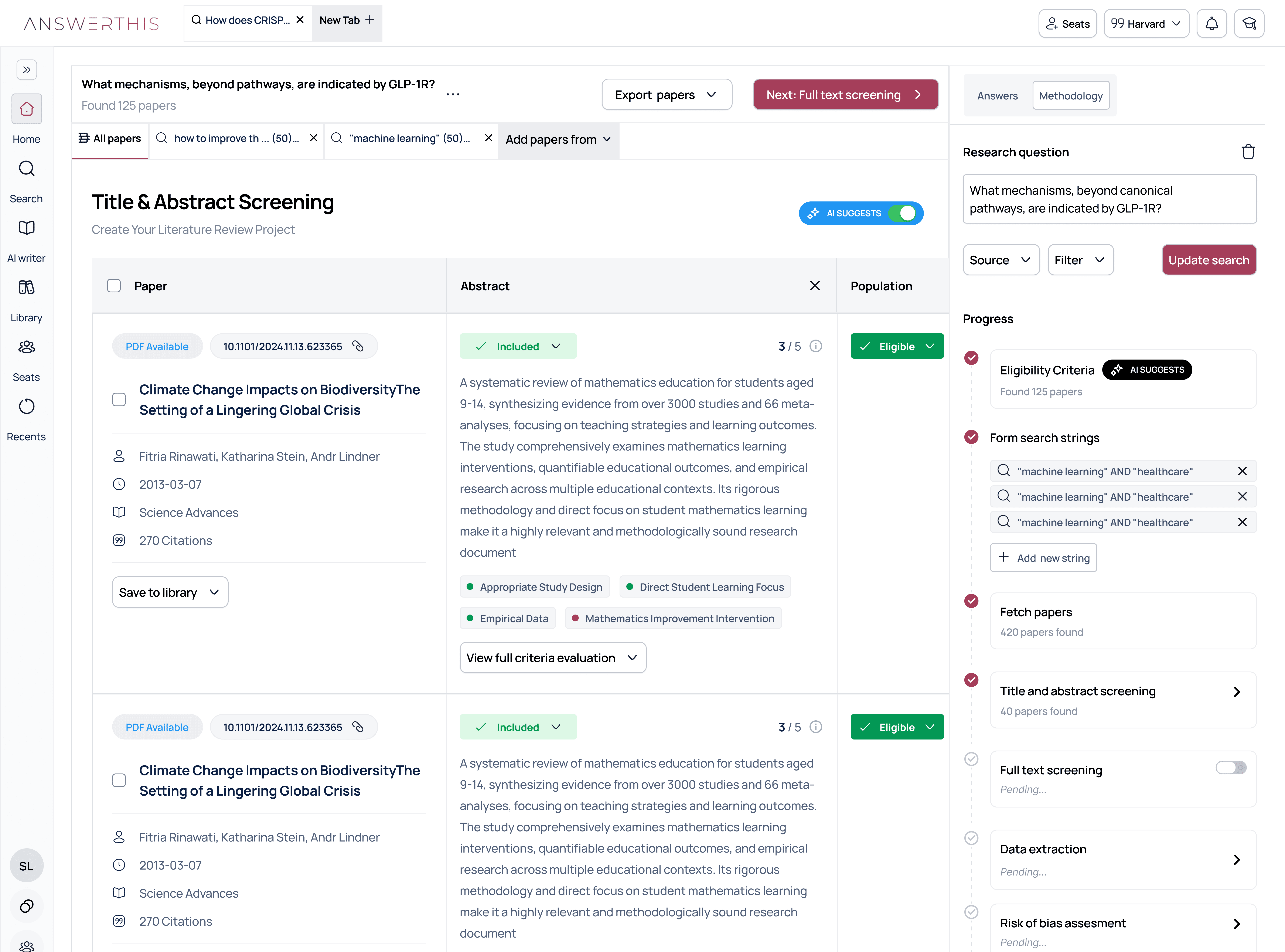The width and height of the screenshot is (1285, 952).
Task: Click the info icon beside 3/5 score
Action: (x=815, y=346)
